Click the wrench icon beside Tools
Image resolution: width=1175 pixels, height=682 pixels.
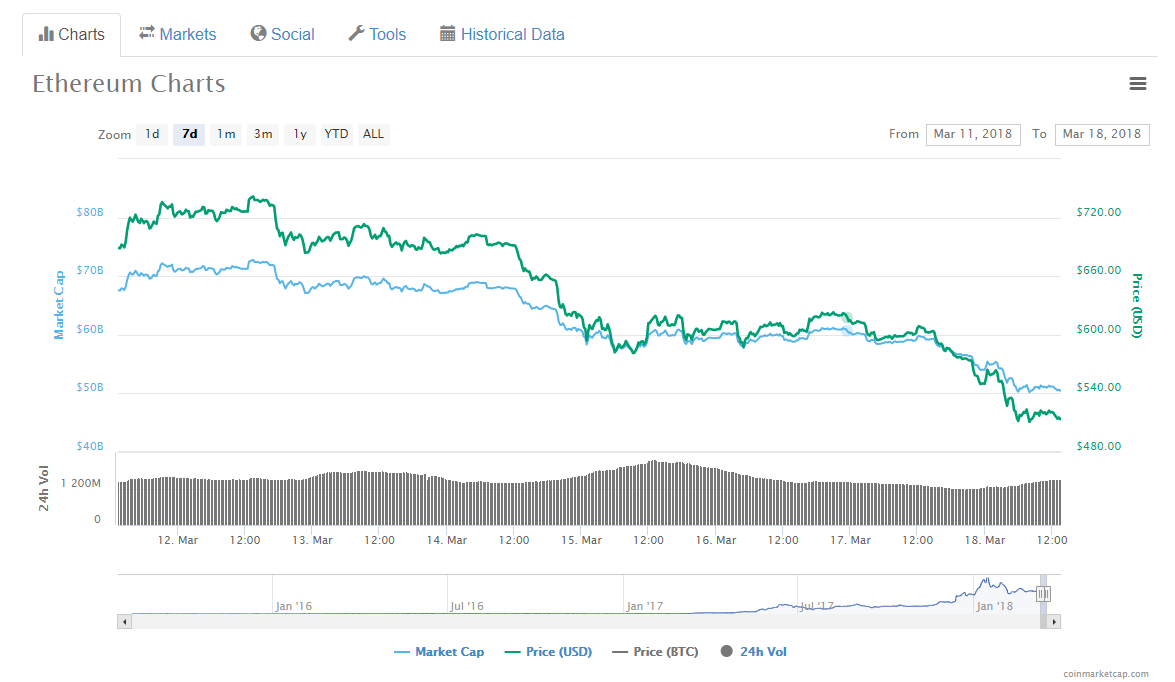(x=356, y=33)
